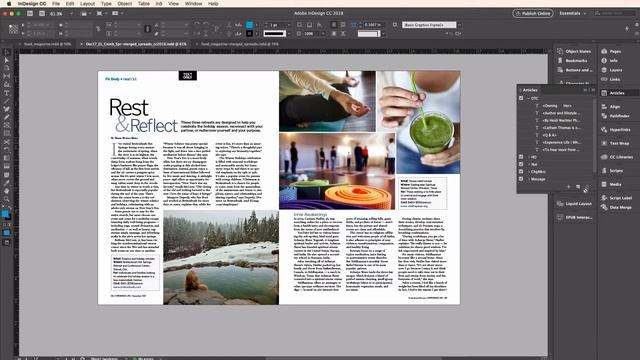The height and width of the screenshot is (360, 640).
Task: Select the Hand tool
Action: pos(7,191)
